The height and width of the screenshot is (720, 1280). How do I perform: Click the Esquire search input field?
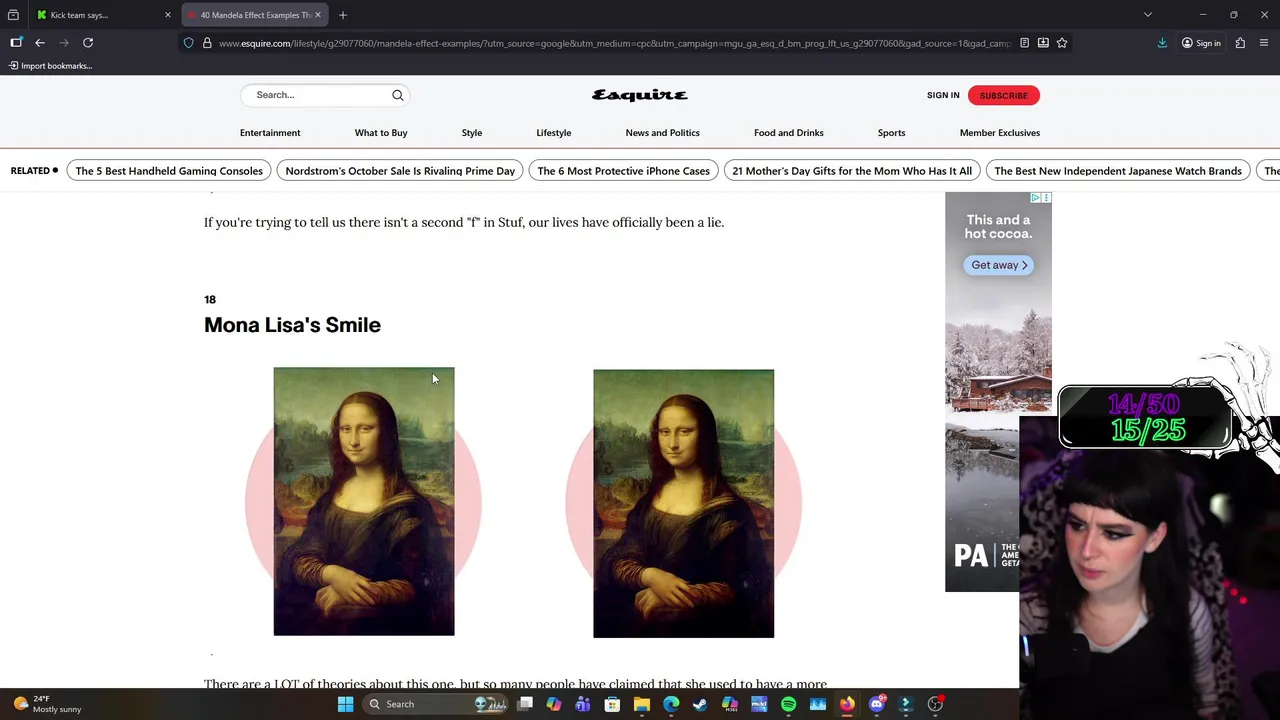320,95
